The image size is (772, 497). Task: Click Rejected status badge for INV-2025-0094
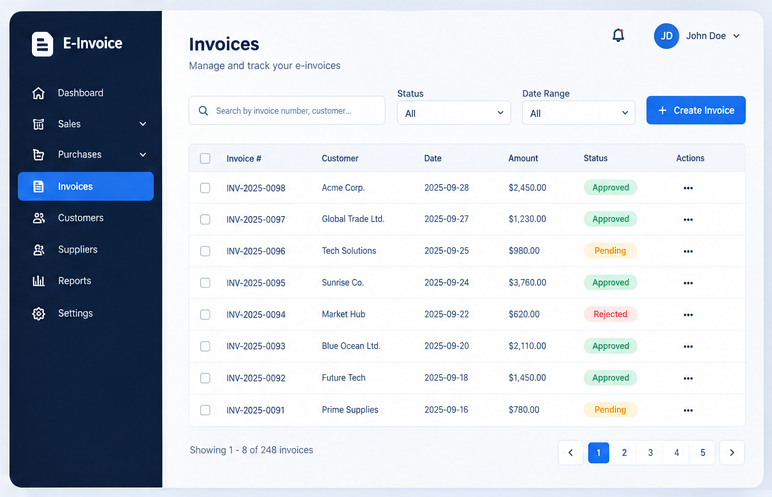(x=610, y=314)
